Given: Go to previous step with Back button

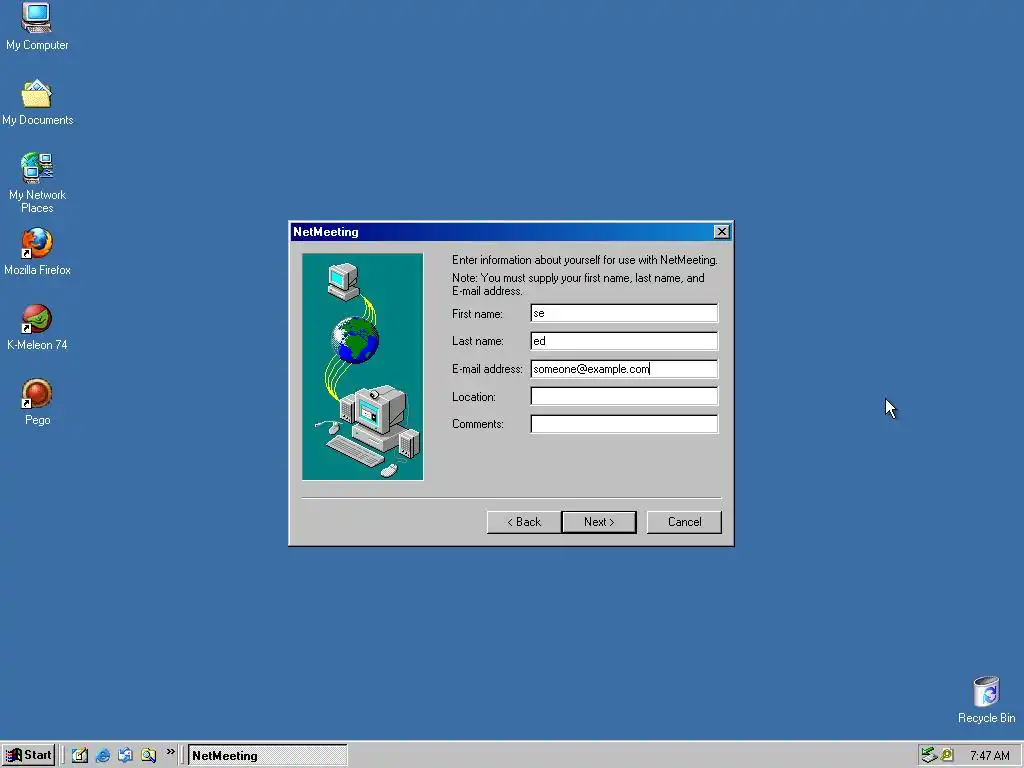Looking at the screenshot, I should 524,522.
